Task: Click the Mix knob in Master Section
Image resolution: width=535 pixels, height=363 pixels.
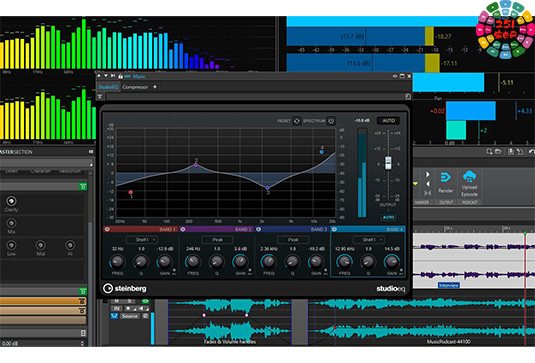Action: tap(11, 223)
